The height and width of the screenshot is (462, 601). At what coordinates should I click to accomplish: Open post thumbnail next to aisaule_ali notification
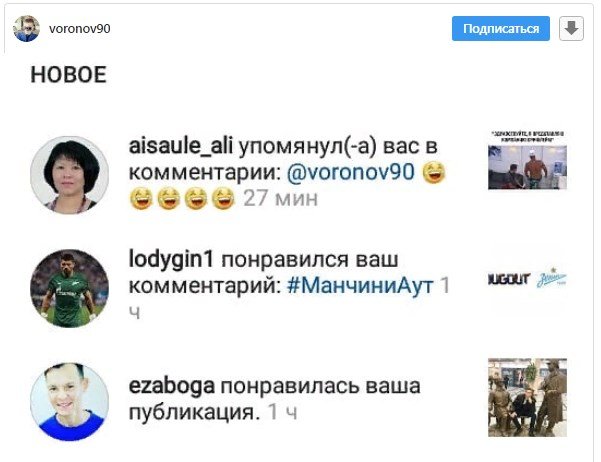527,160
